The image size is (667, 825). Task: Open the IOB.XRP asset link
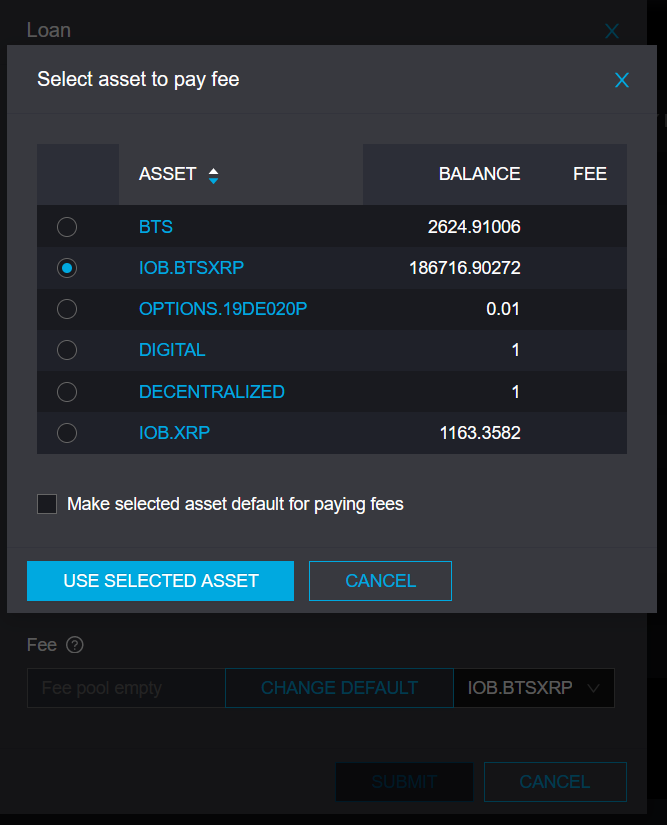tap(174, 433)
